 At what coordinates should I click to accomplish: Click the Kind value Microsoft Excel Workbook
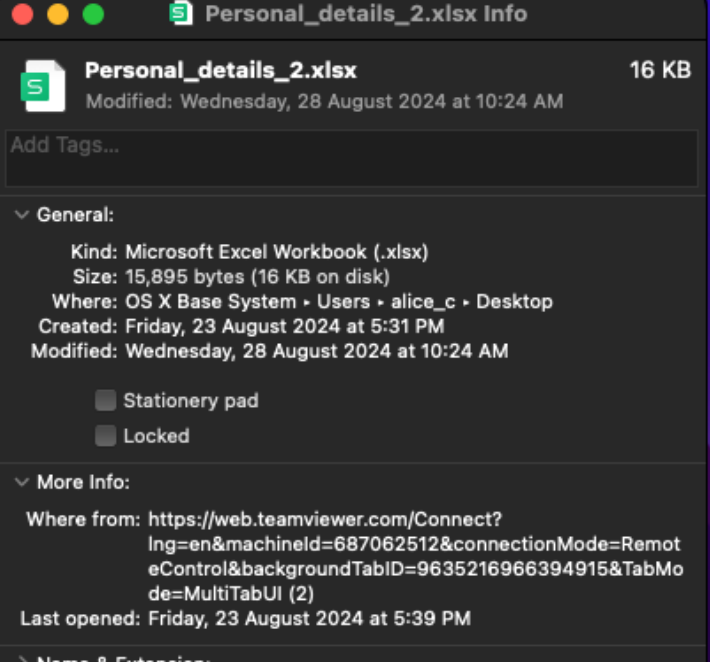[x=277, y=252]
